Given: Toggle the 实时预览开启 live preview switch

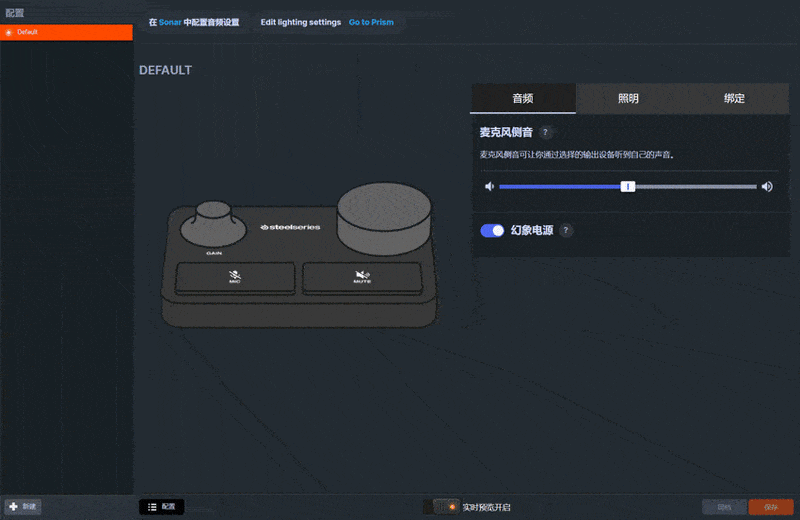Looking at the screenshot, I should tap(441, 507).
